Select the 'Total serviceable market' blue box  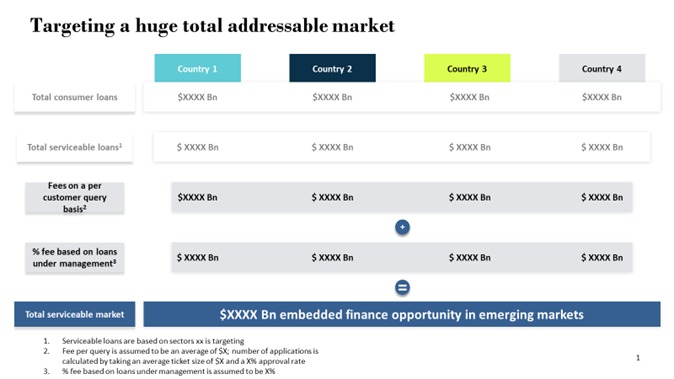(75, 315)
